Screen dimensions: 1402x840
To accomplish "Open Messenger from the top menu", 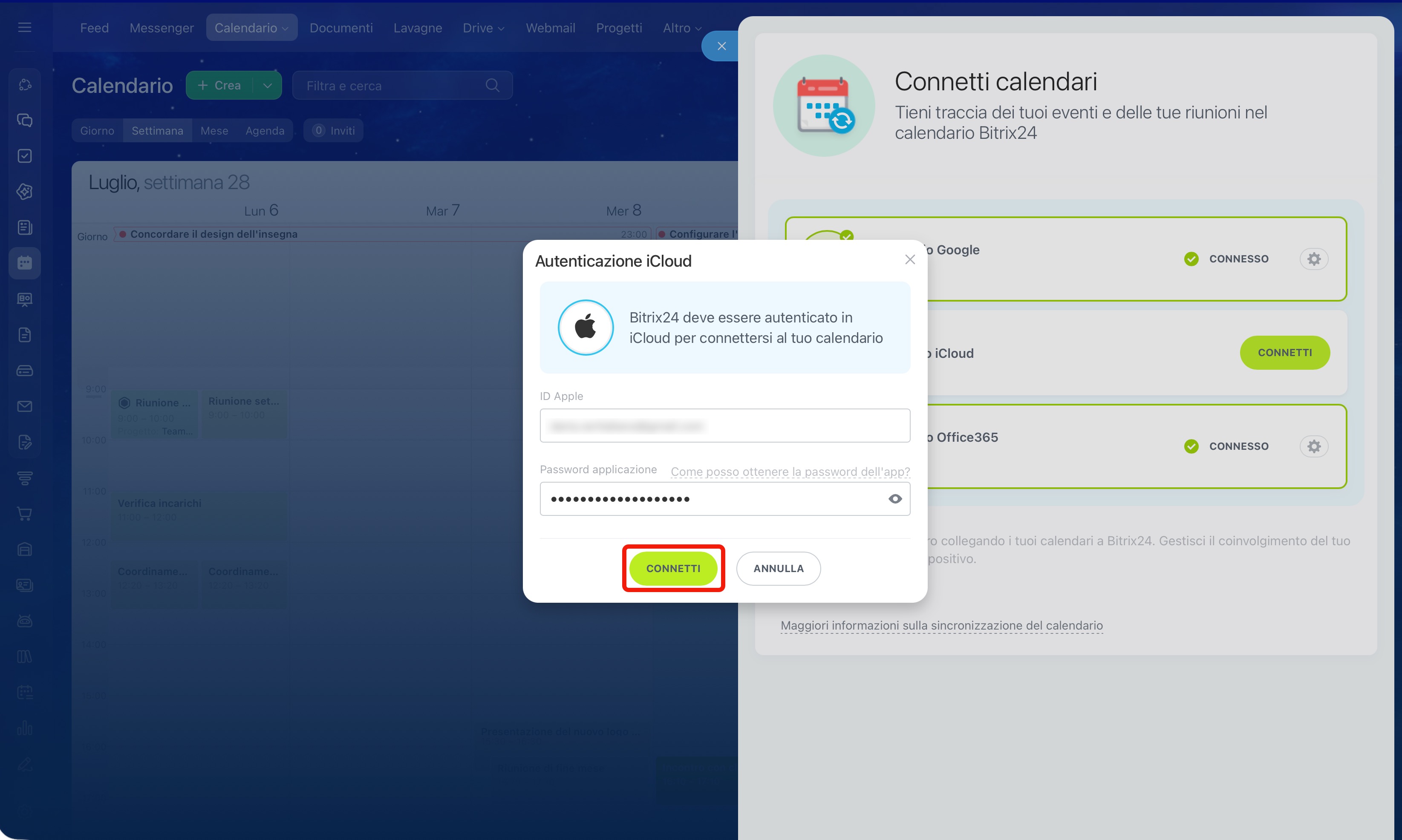I will [162, 28].
